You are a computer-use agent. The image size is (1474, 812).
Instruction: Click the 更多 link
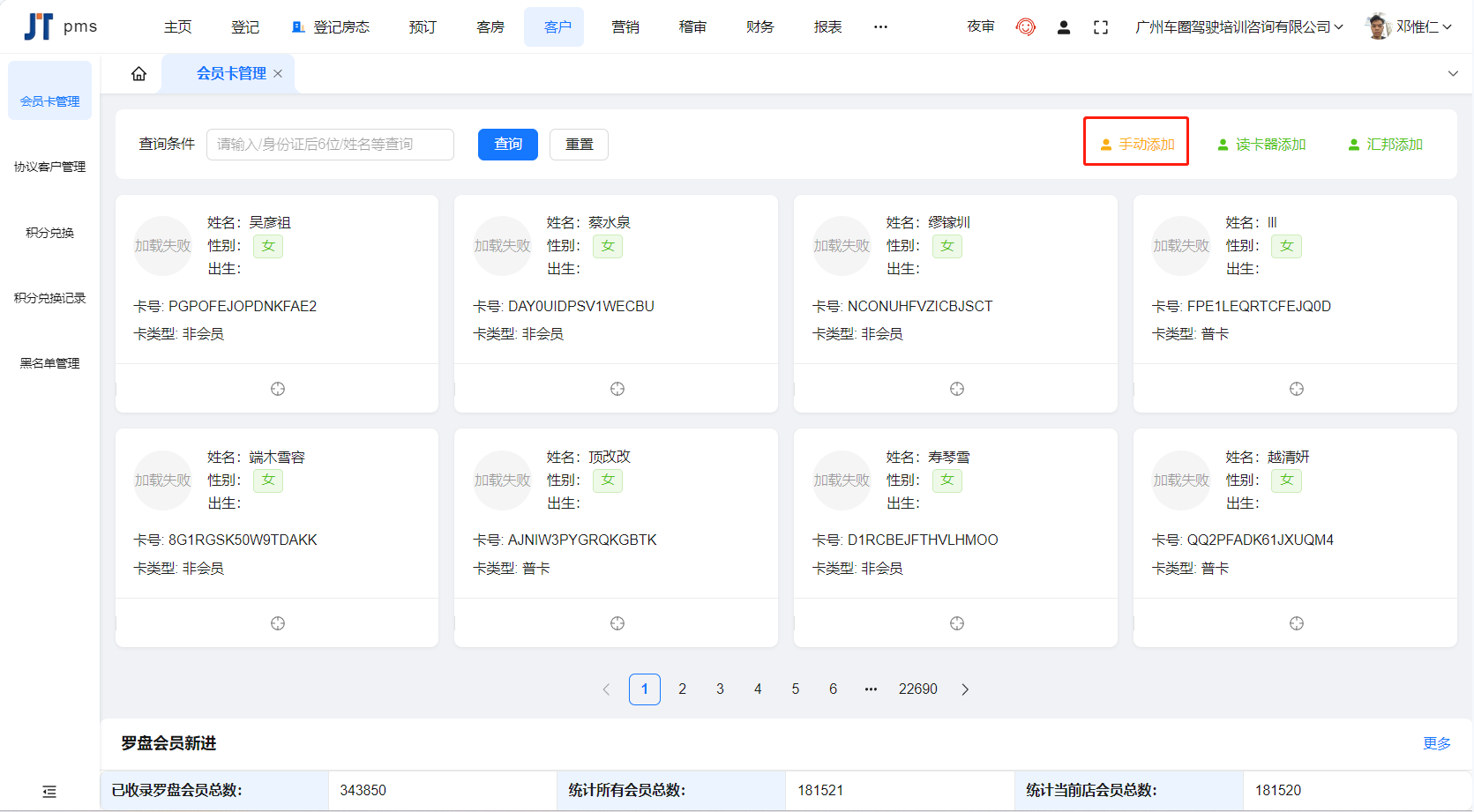tap(1436, 743)
